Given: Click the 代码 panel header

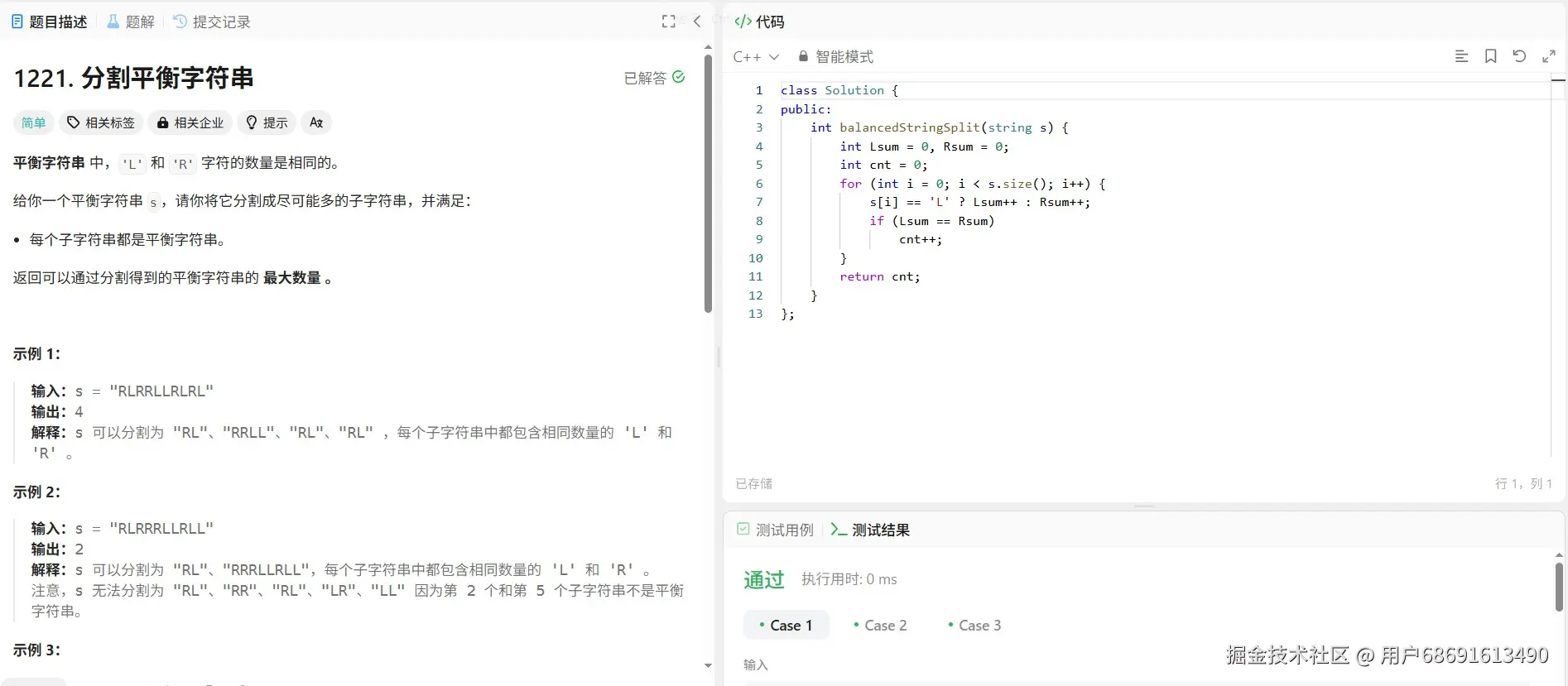Looking at the screenshot, I should tap(759, 22).
